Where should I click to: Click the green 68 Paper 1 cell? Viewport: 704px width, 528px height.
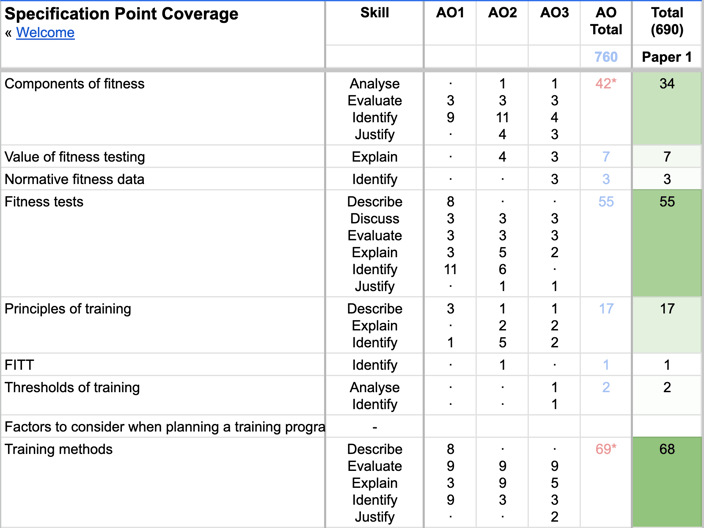click(667, 450)
